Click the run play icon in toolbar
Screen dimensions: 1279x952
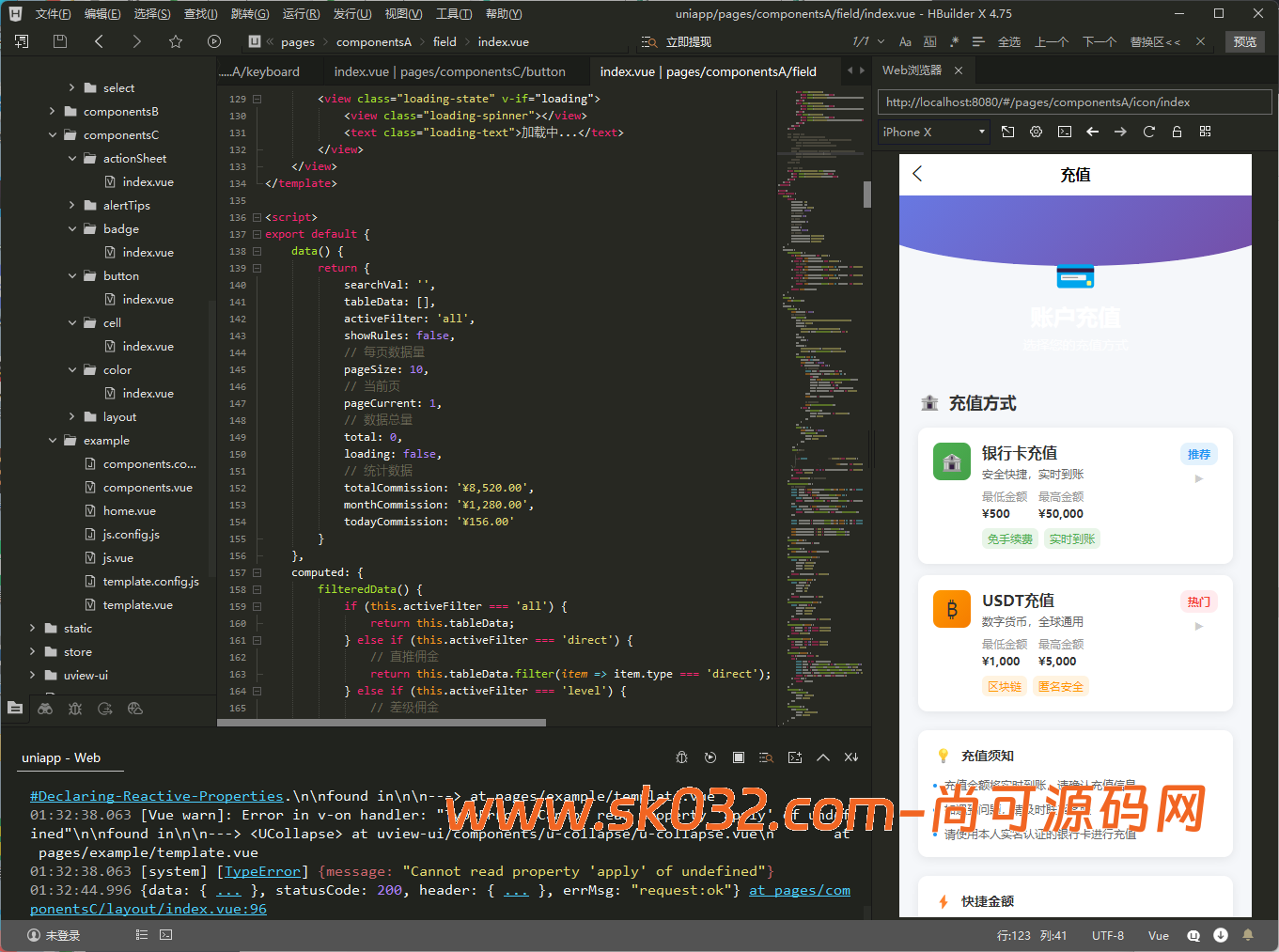tap(214, 41)
